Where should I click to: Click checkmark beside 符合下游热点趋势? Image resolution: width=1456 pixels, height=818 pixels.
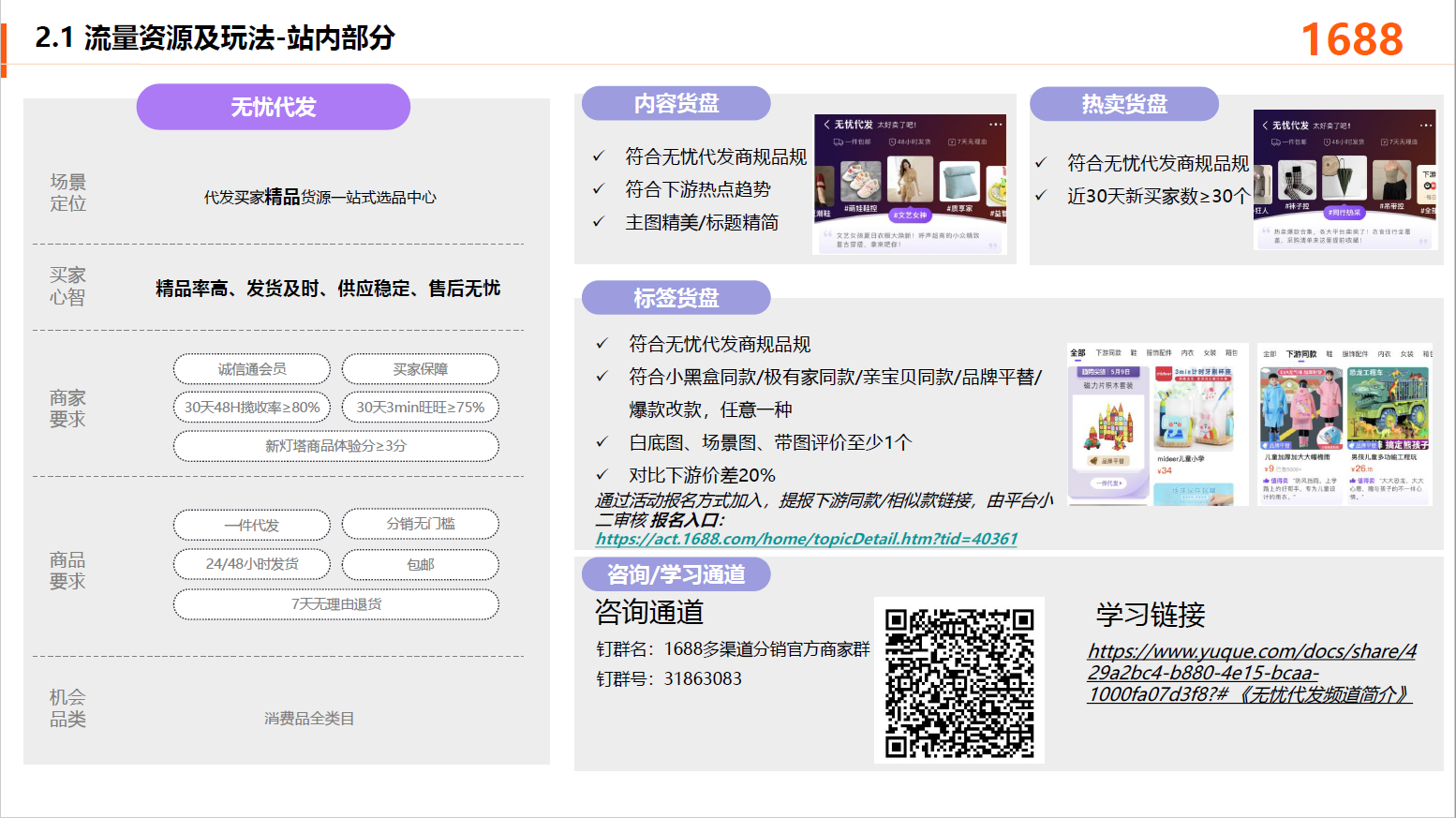[598, 189]
